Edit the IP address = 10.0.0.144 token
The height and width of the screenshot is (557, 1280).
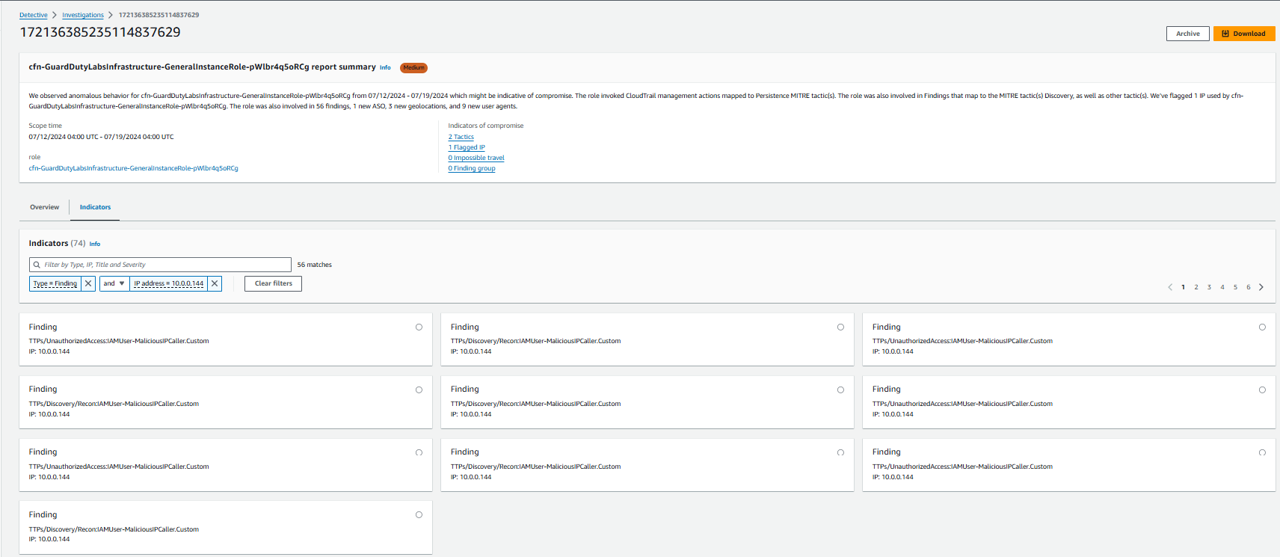(169, 284)
